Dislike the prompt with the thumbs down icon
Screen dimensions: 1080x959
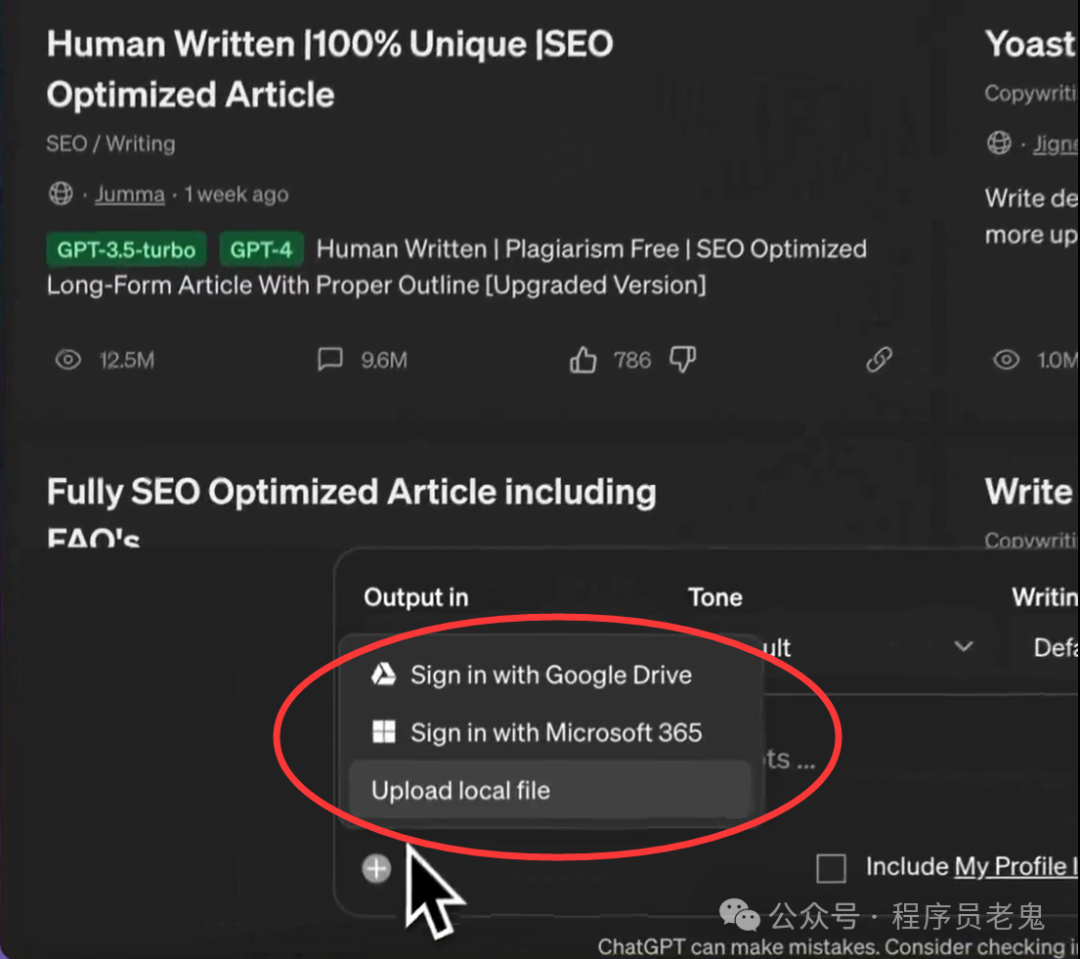[683, 360]
